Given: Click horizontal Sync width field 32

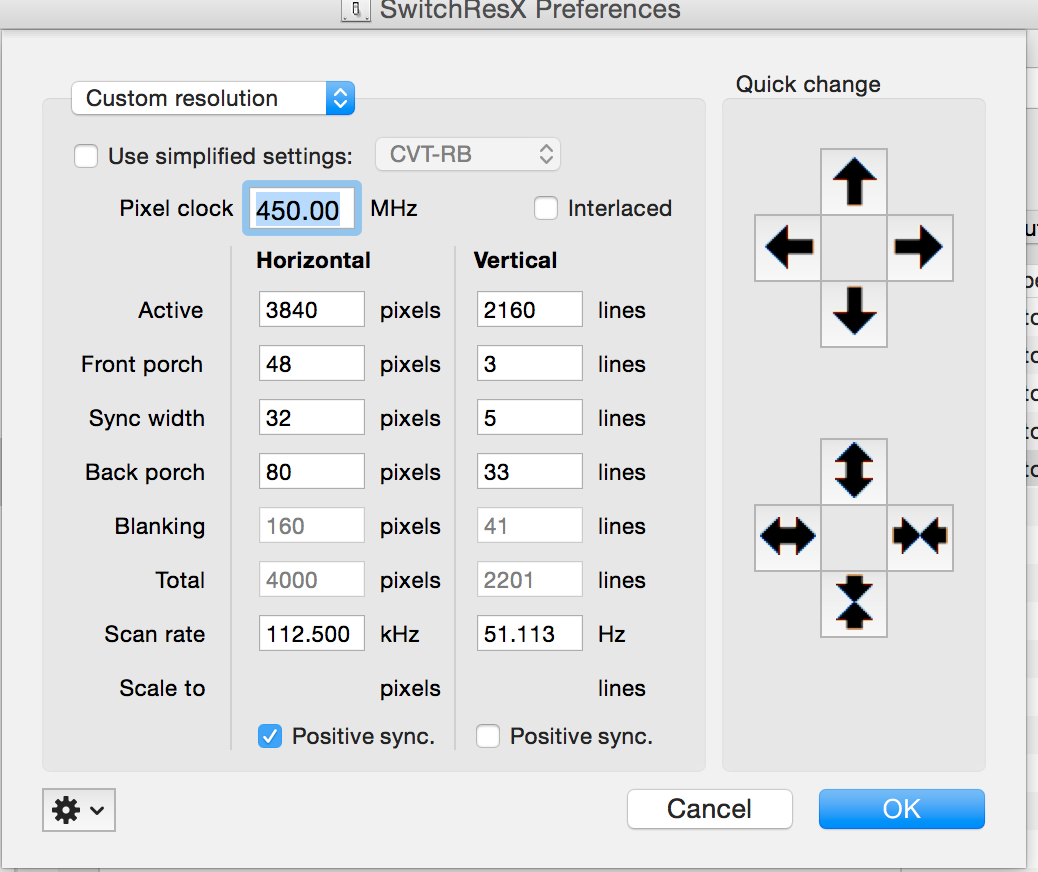Looking at the screenshot, I should [x=312, y=417].
